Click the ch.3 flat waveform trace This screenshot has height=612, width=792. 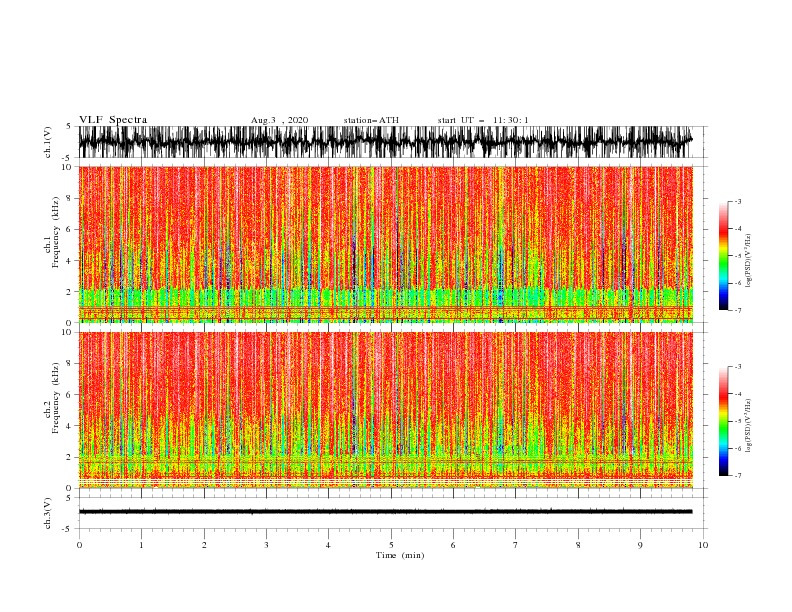(x=385, y=512)
